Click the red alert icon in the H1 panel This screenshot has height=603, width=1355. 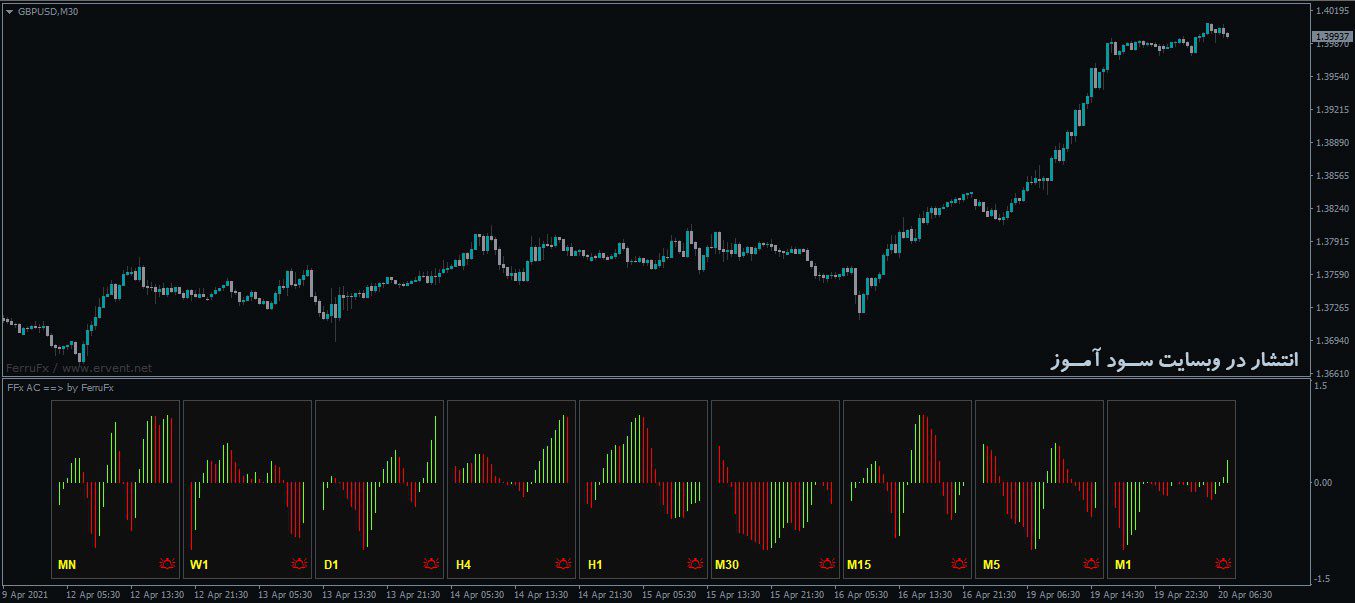tap(695, 565)
